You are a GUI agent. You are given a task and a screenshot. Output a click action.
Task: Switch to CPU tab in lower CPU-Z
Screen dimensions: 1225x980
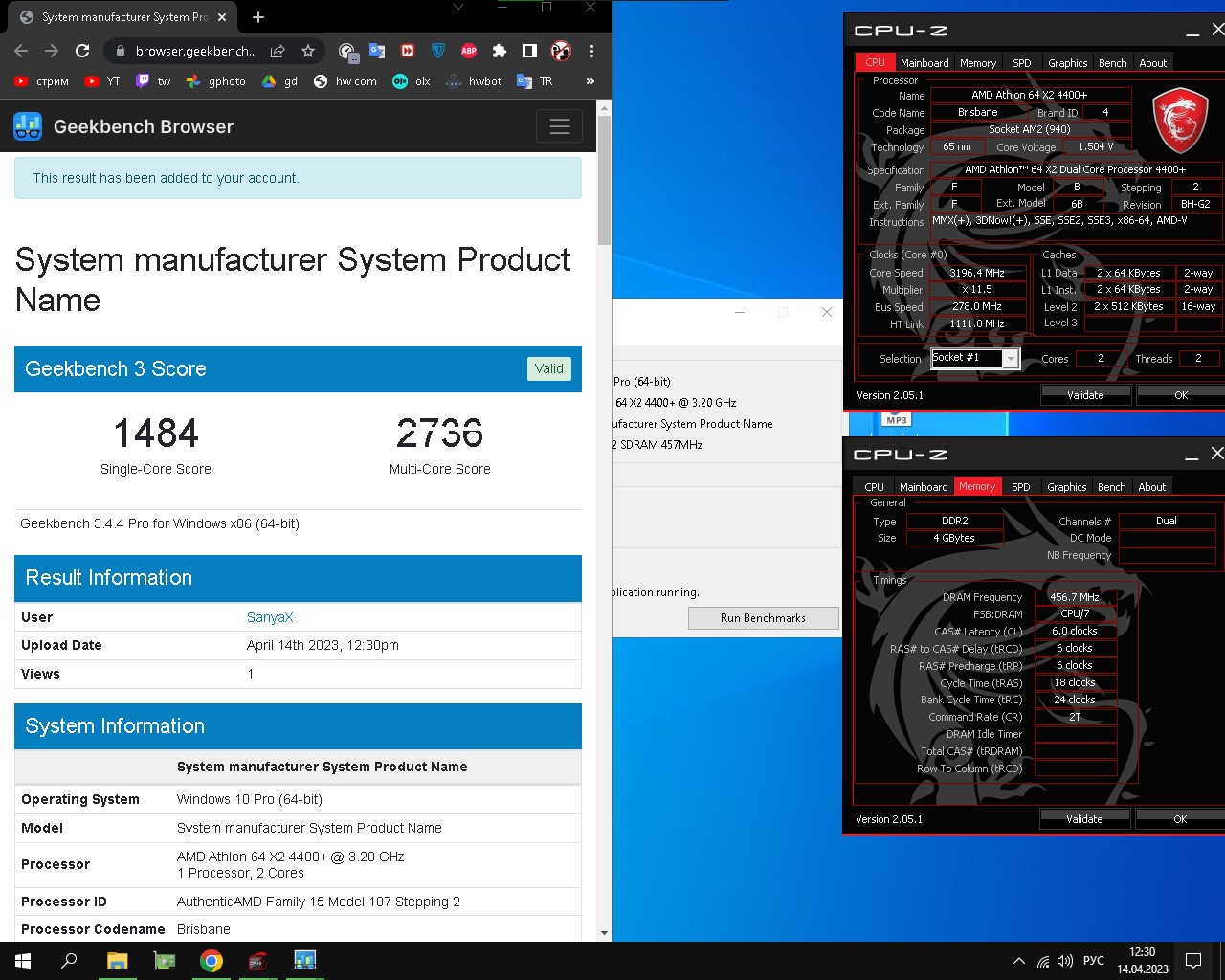(875, 487)
